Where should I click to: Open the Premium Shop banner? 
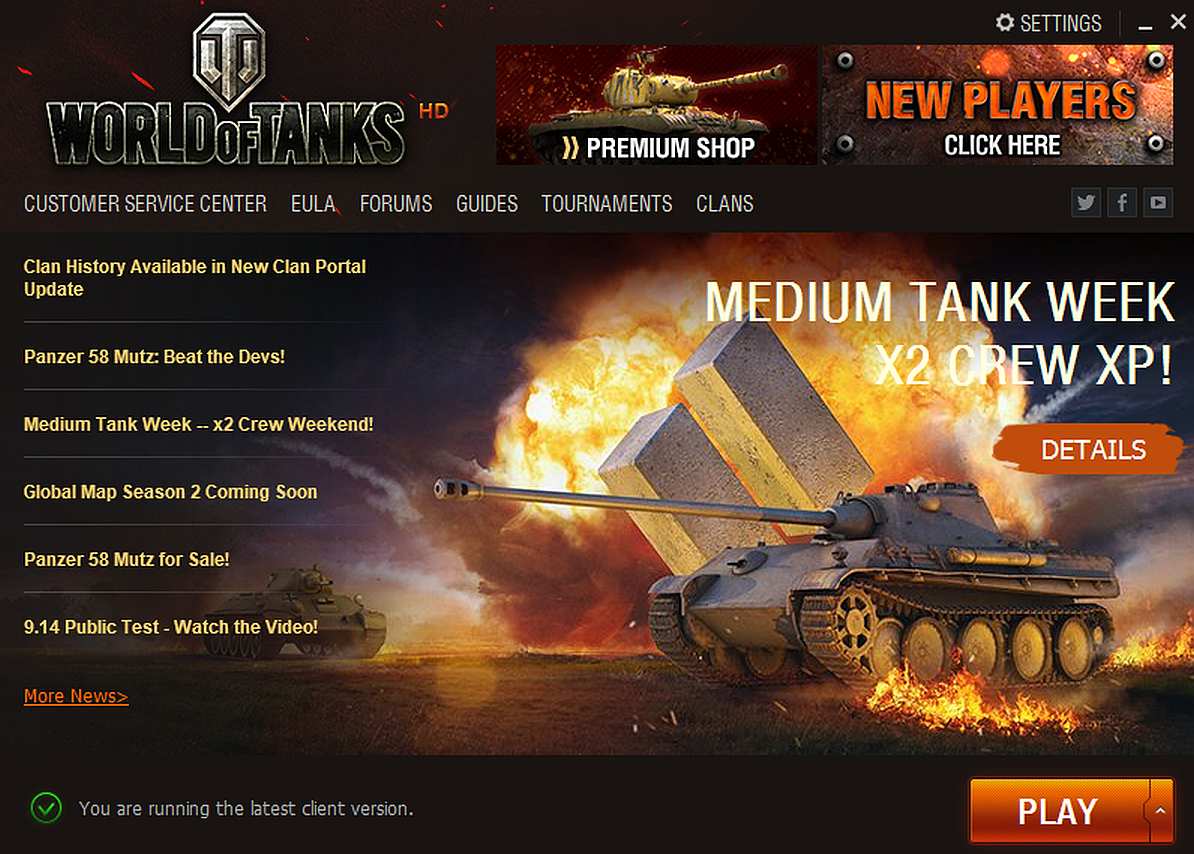(656, 105)
